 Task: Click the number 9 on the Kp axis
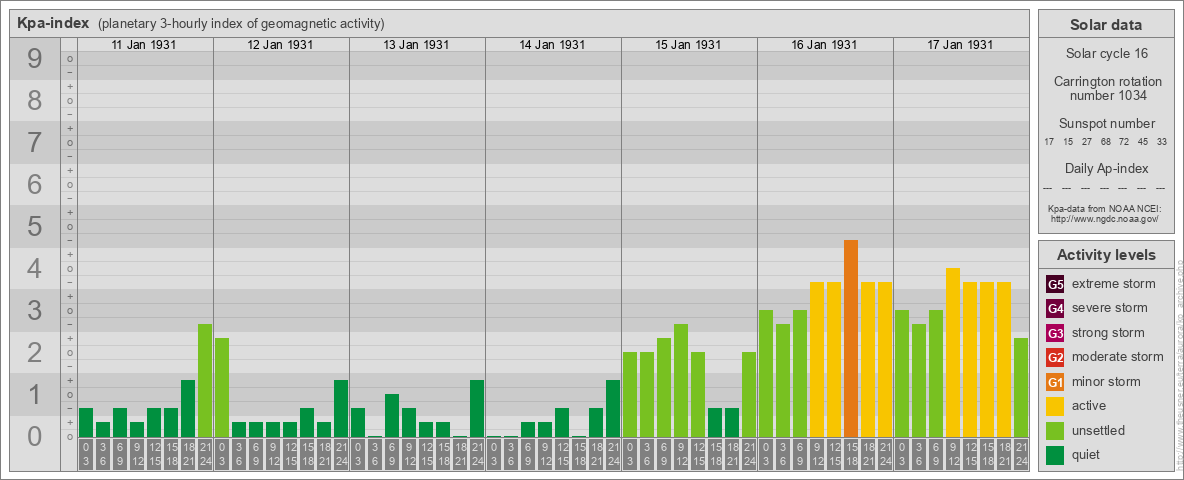pyautogui.click(x=34, y=60)
